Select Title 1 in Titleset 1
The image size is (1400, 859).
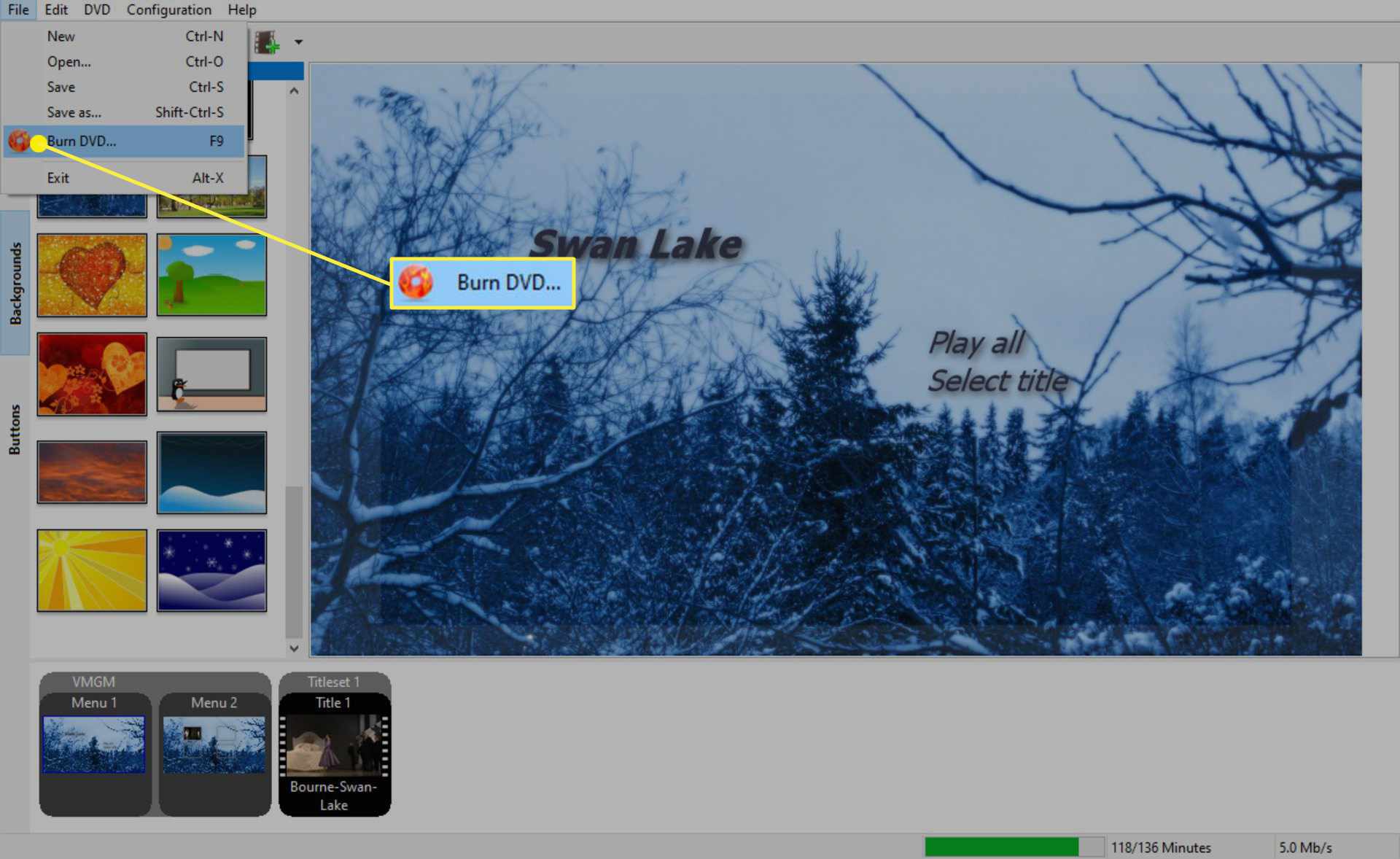click(334, 747)
